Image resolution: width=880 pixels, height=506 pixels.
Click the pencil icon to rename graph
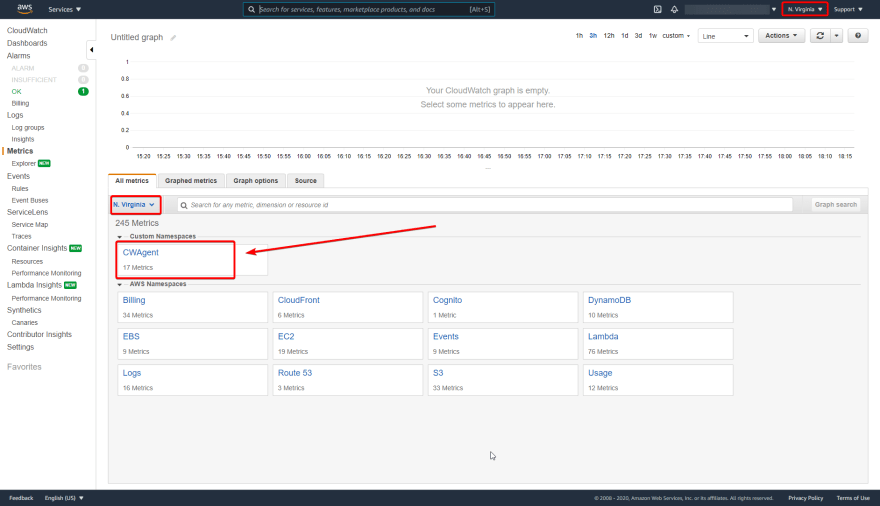pyautogui.click(x=173, y=38)
